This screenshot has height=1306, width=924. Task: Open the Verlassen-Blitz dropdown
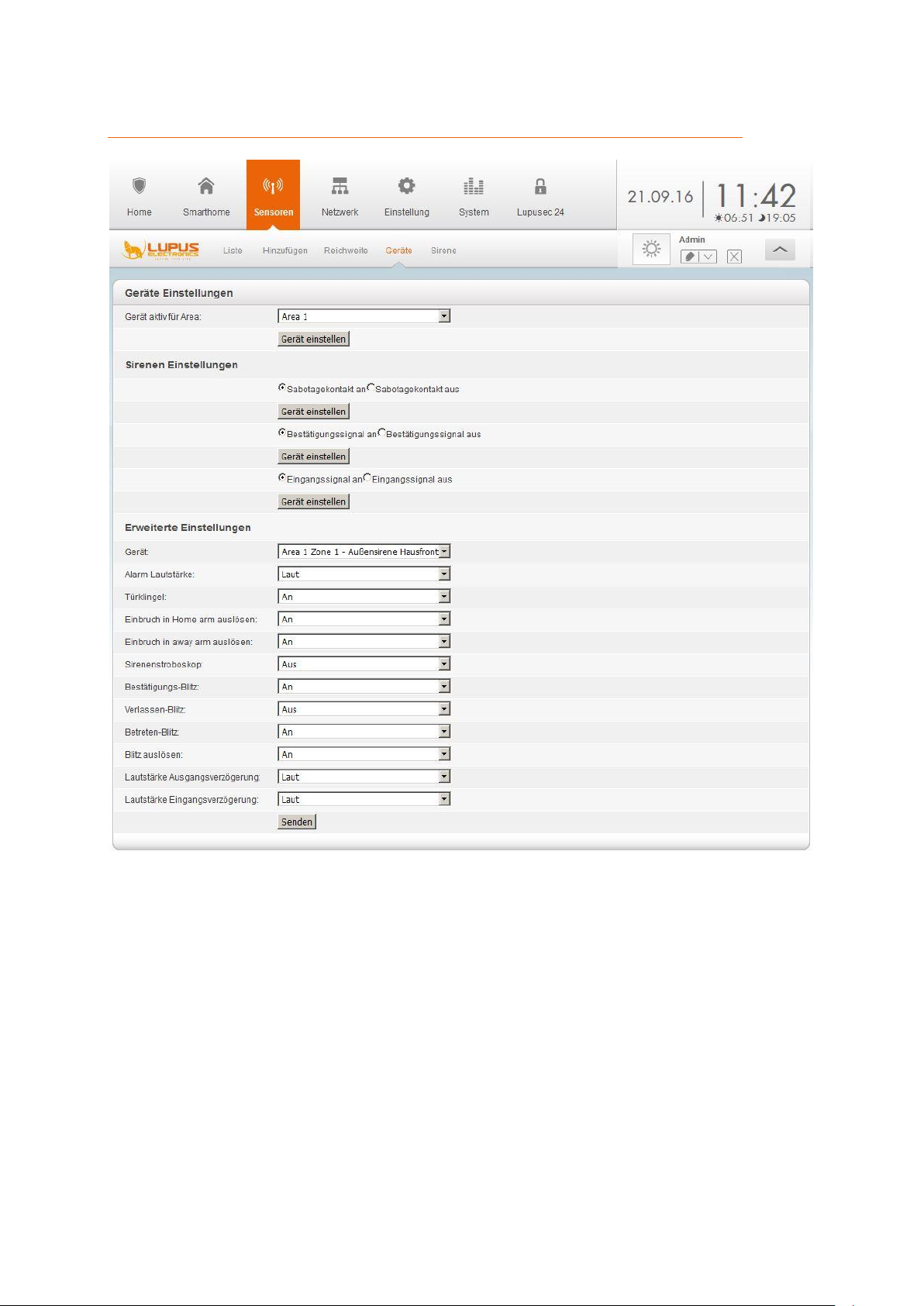click(x=364, y=709)
